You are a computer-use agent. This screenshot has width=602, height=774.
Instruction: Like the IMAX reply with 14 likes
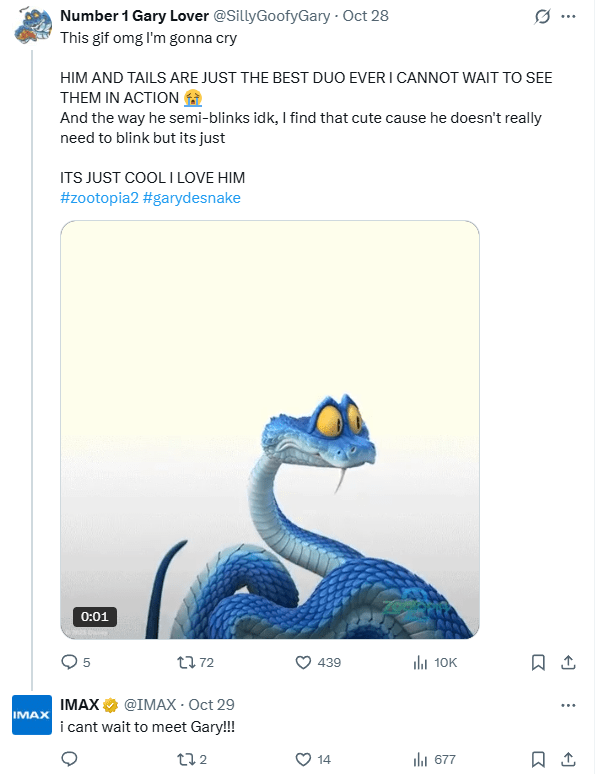[305, 759]
